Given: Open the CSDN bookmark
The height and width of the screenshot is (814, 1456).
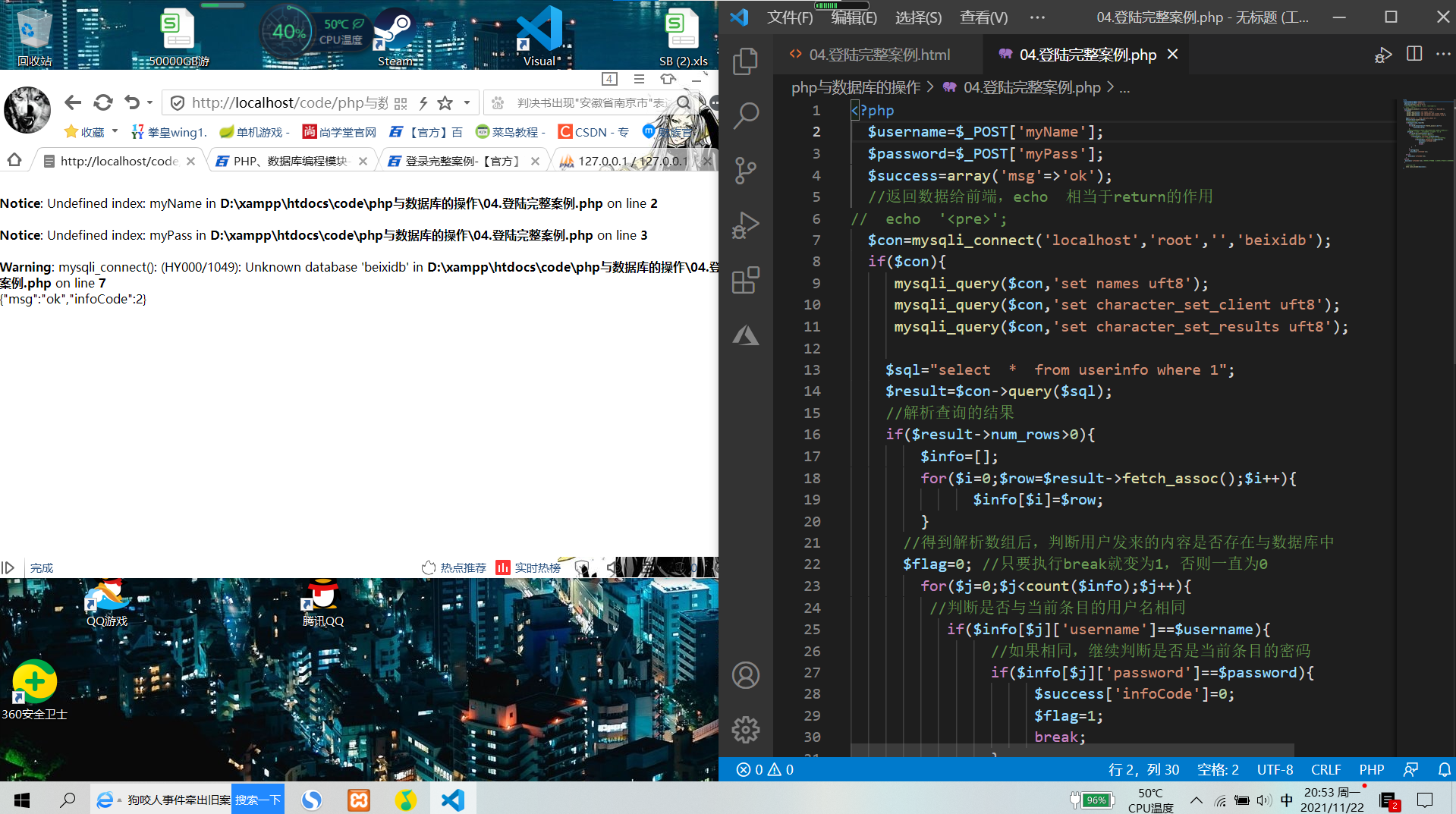Looking at the screenshot, I should [x=594, y=132].
